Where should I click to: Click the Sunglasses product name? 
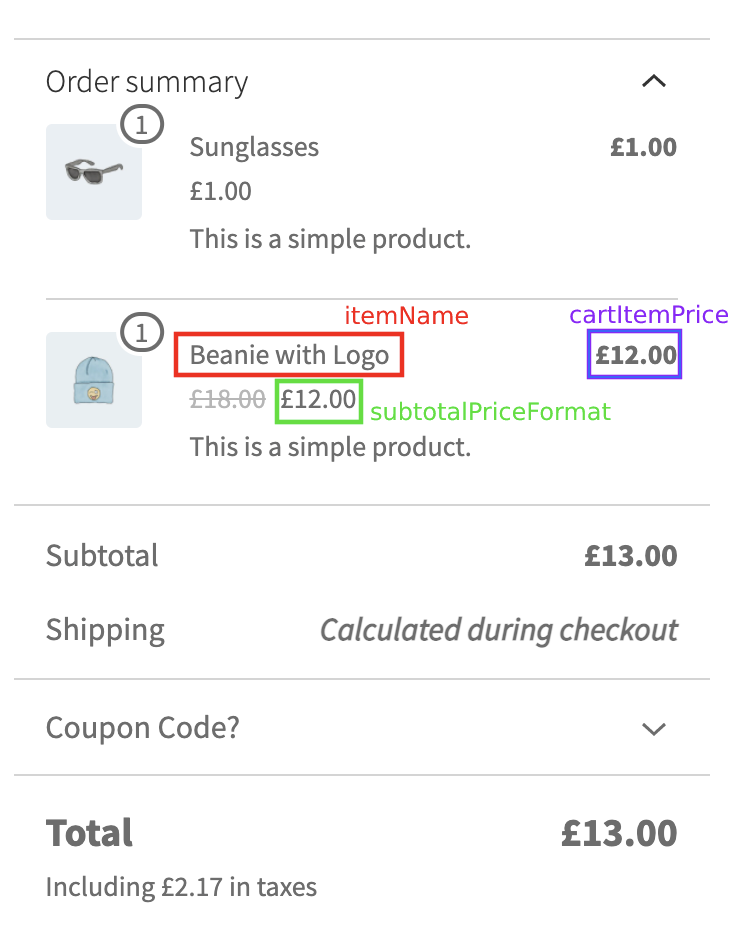254,146
